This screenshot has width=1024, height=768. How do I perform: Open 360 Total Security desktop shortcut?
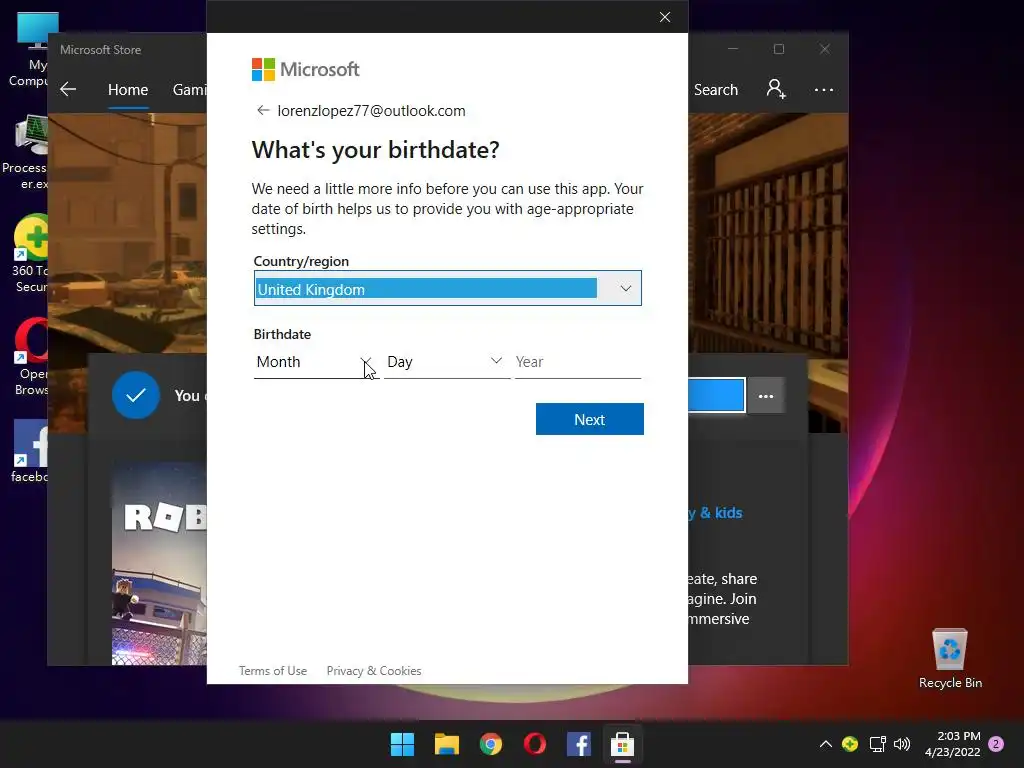30,254
